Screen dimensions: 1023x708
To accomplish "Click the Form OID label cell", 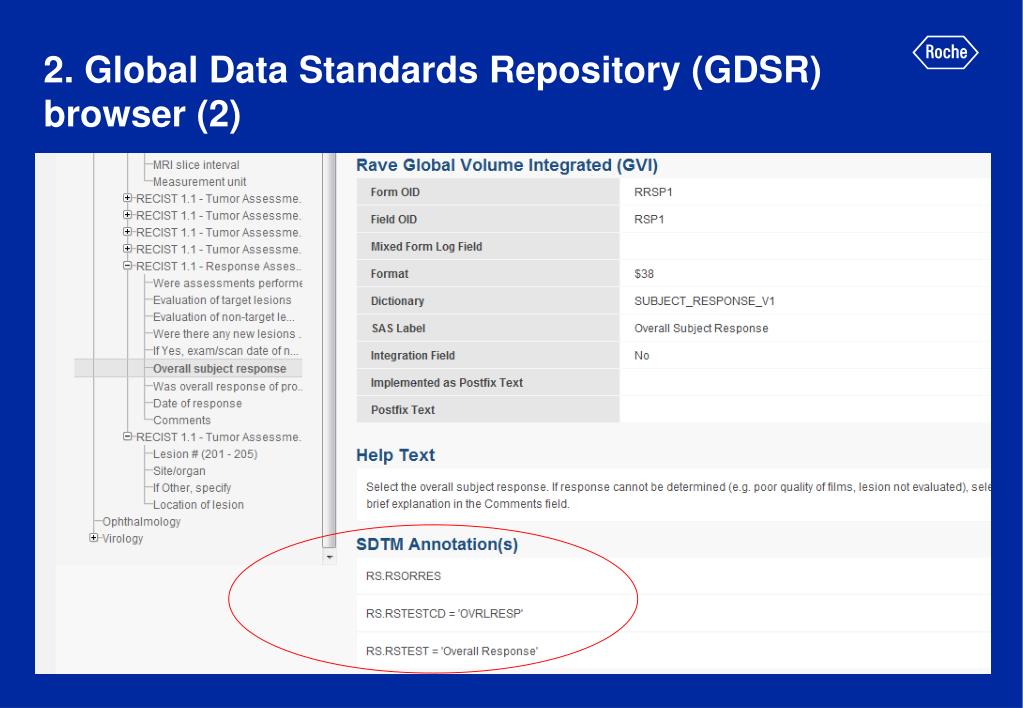I will coord(488,192).
